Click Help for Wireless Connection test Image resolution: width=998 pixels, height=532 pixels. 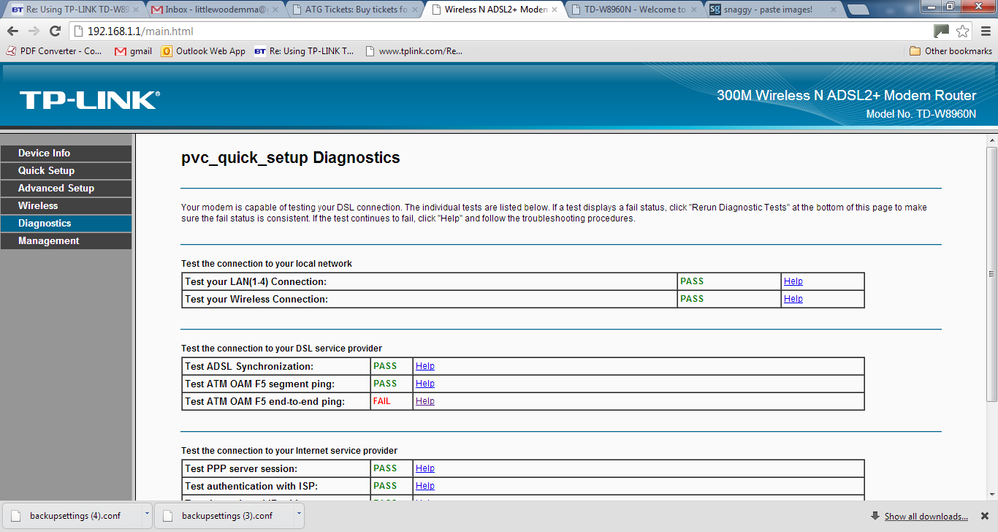click(x=793, y=298)
